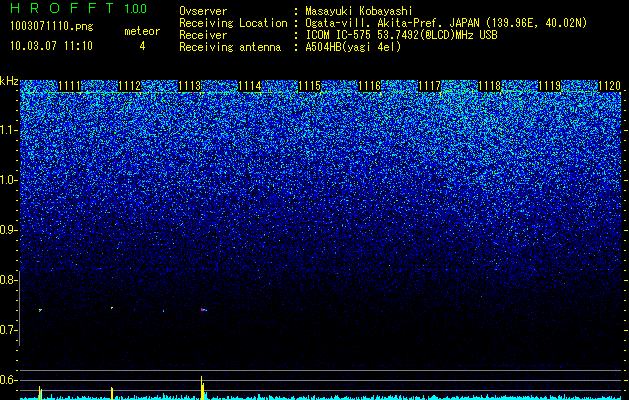The width and height of the screenshot is (629, 400).
Task: Click the 1120 time marker
Action: point(609,86)
